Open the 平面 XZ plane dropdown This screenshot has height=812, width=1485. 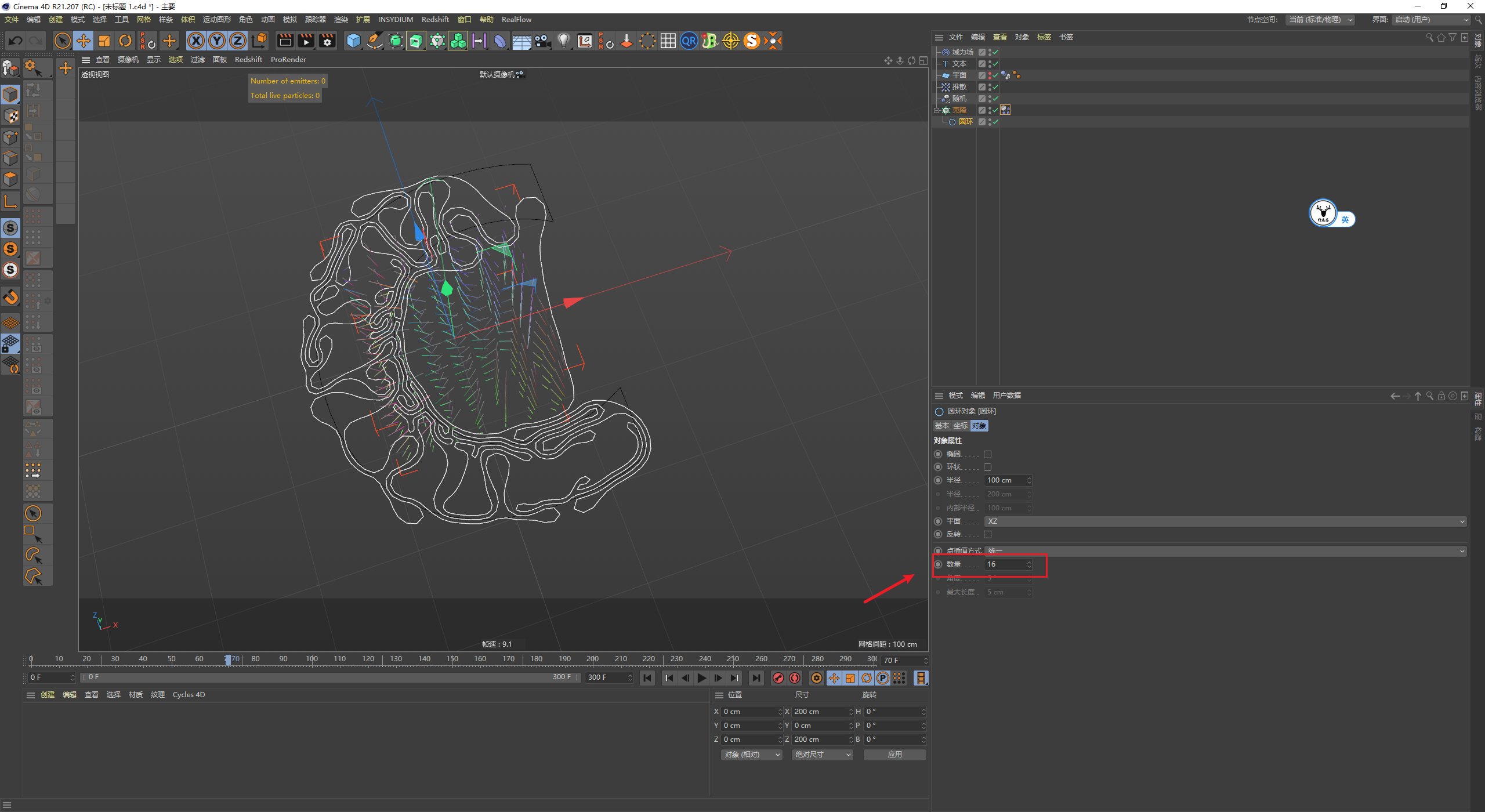click(1225, 521)
